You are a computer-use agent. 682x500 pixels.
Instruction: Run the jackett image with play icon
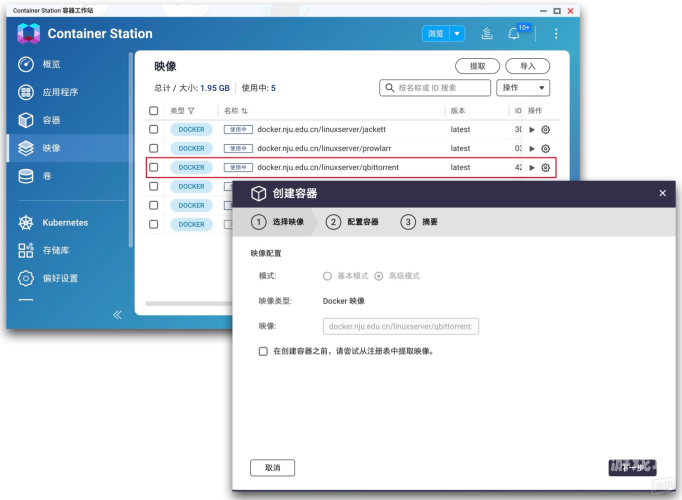point(532,130)
